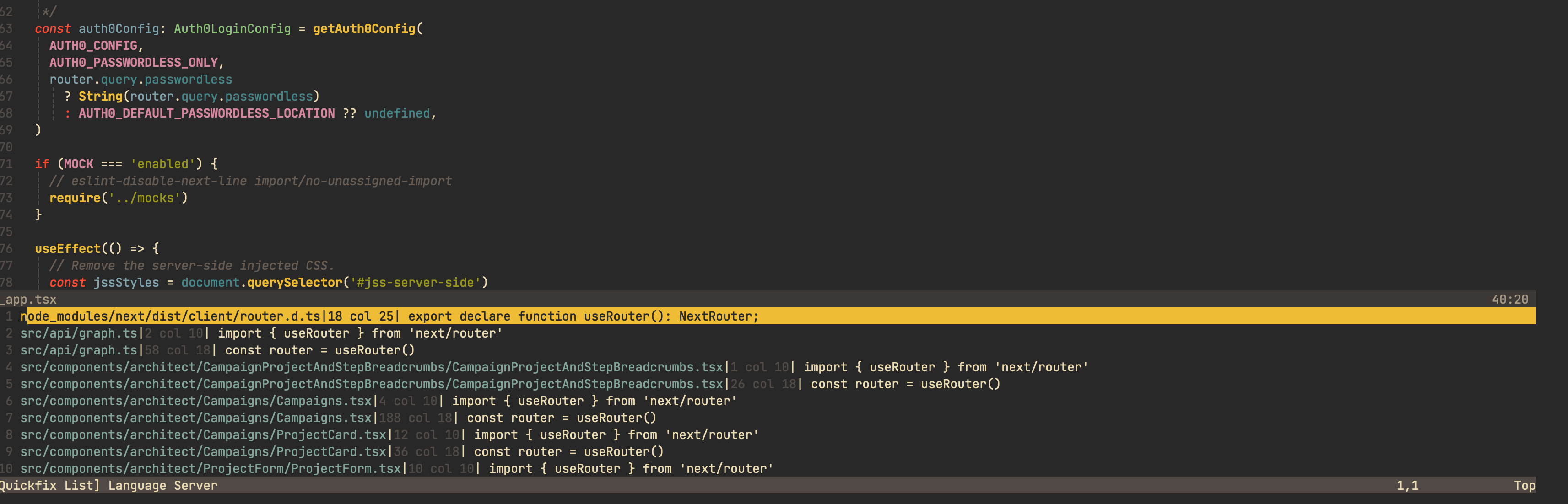Screen dimensions: 1568x504
Task: Click the AUTH0_PASSWORDLESS_ONLY constant
Action: coord(135,62)
